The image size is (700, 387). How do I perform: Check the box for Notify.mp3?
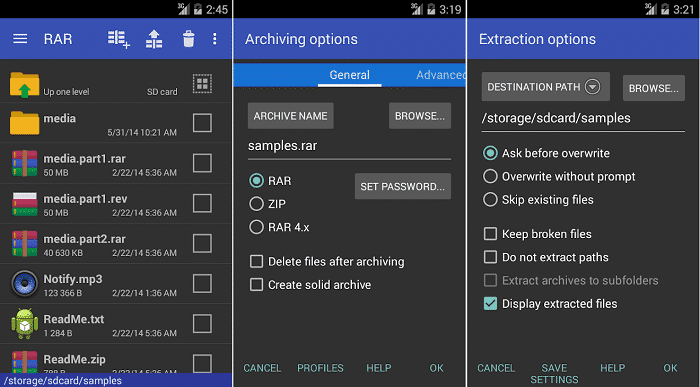click(202, 283)
